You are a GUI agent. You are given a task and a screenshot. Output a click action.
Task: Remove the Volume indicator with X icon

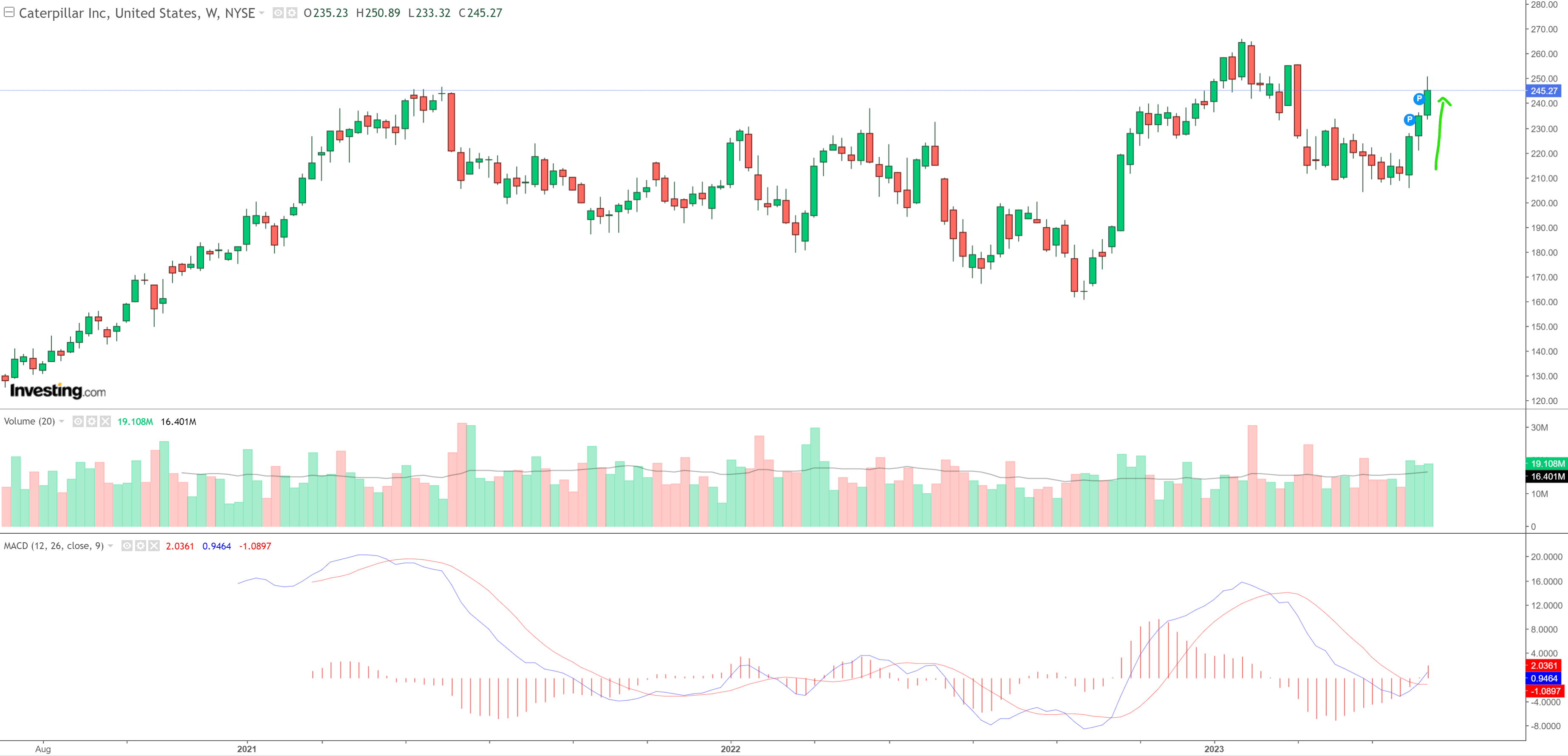click(105, 421)
